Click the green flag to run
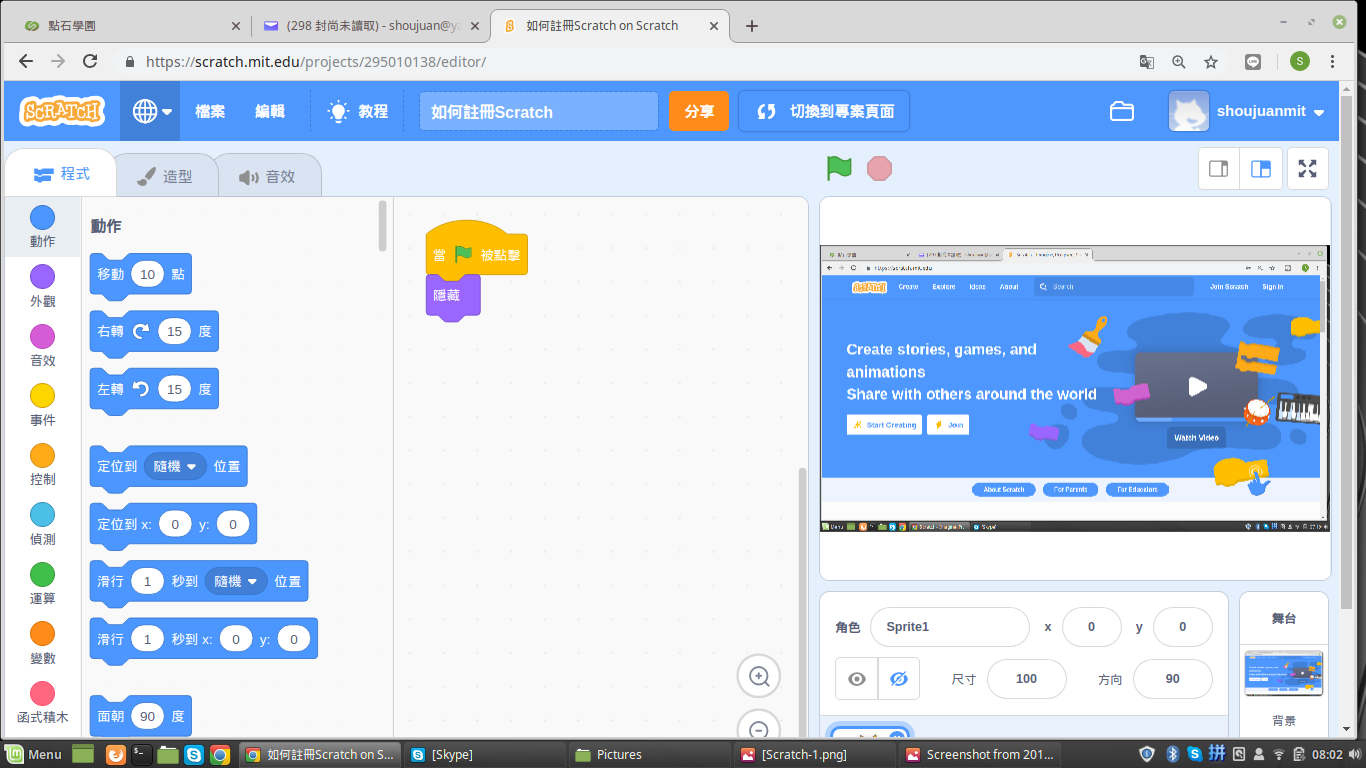The height and width of the screenshot is (768, 1366). [x=839, y=168]
